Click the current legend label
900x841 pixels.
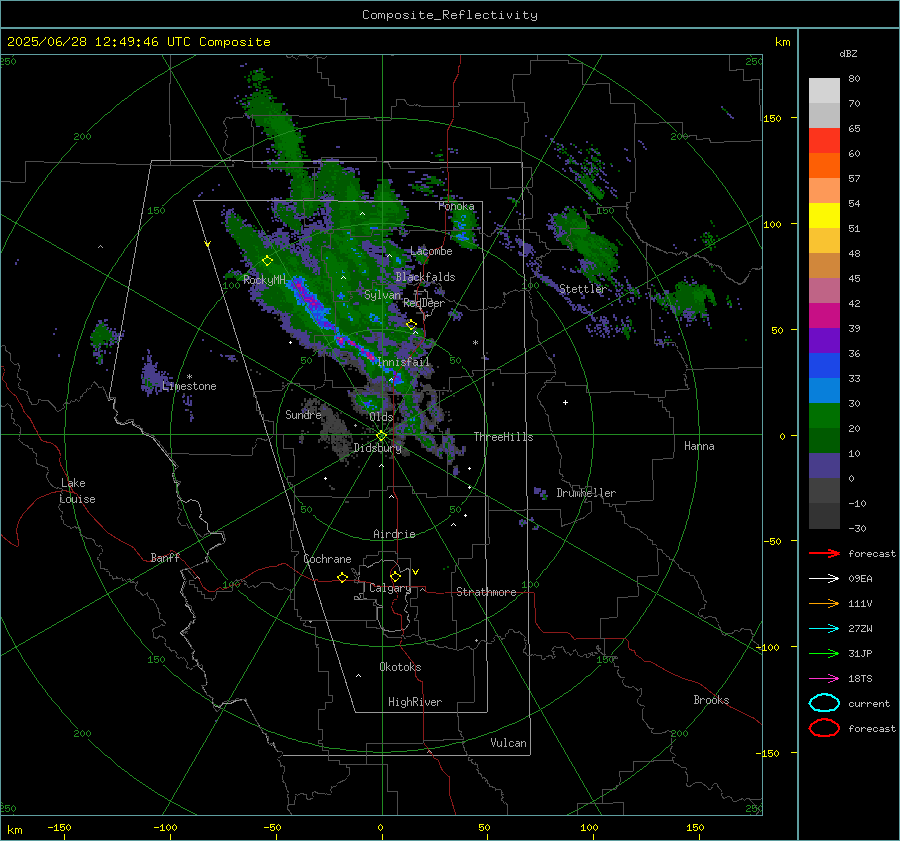coord(869,703)
